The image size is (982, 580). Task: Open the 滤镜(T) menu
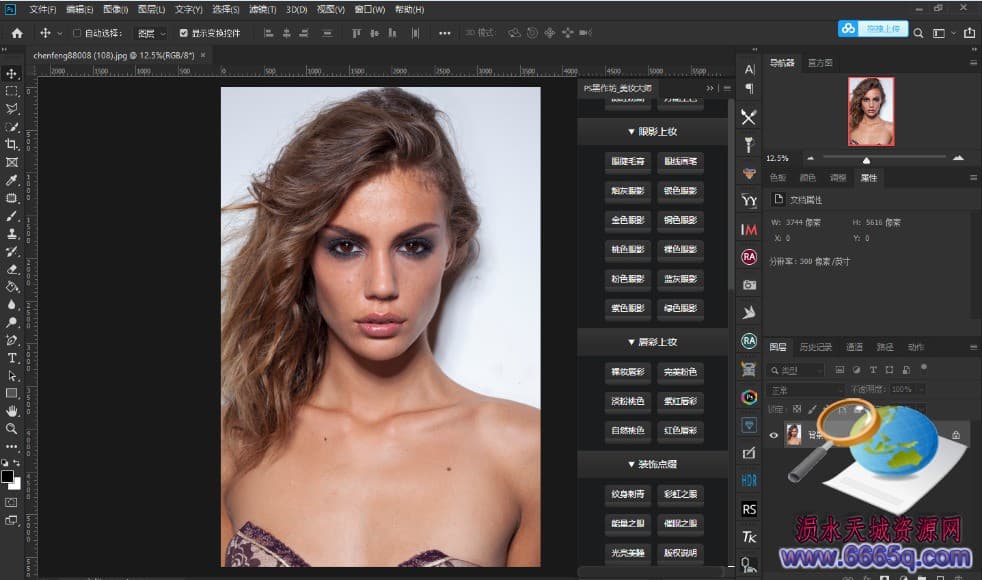point(262,9)
